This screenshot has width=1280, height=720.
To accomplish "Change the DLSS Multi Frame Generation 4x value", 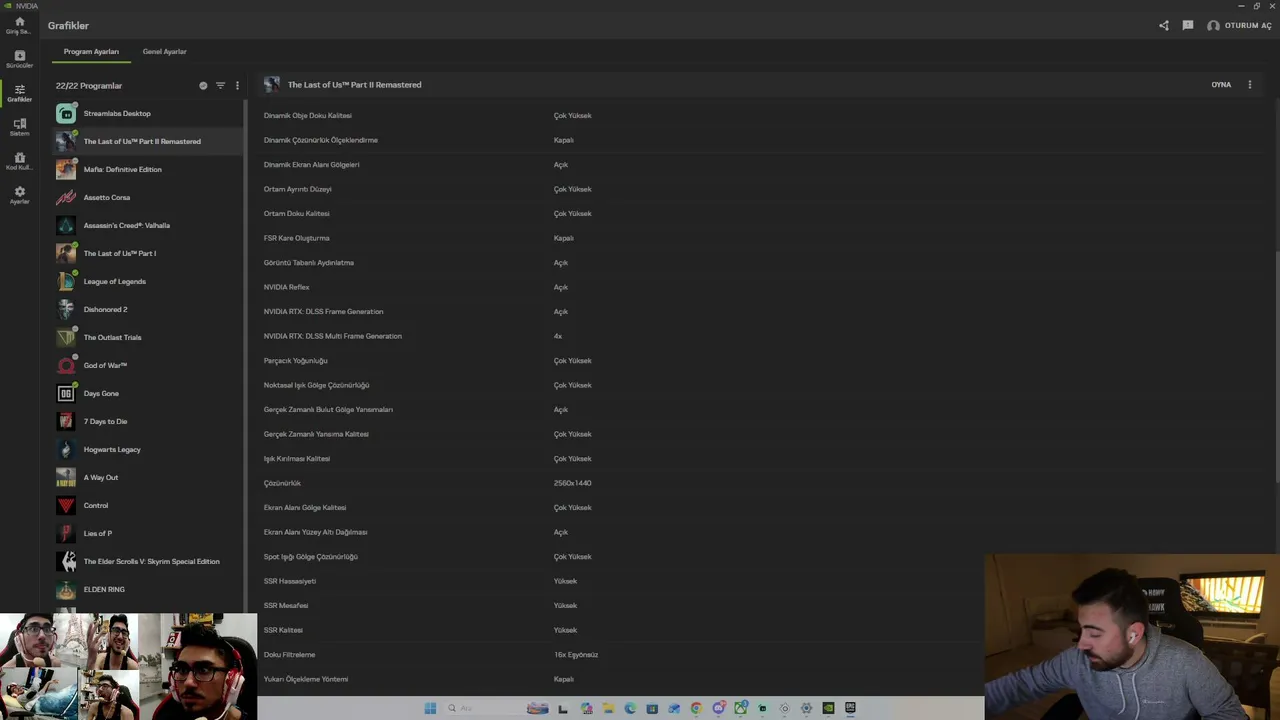I will click(558, 336).
